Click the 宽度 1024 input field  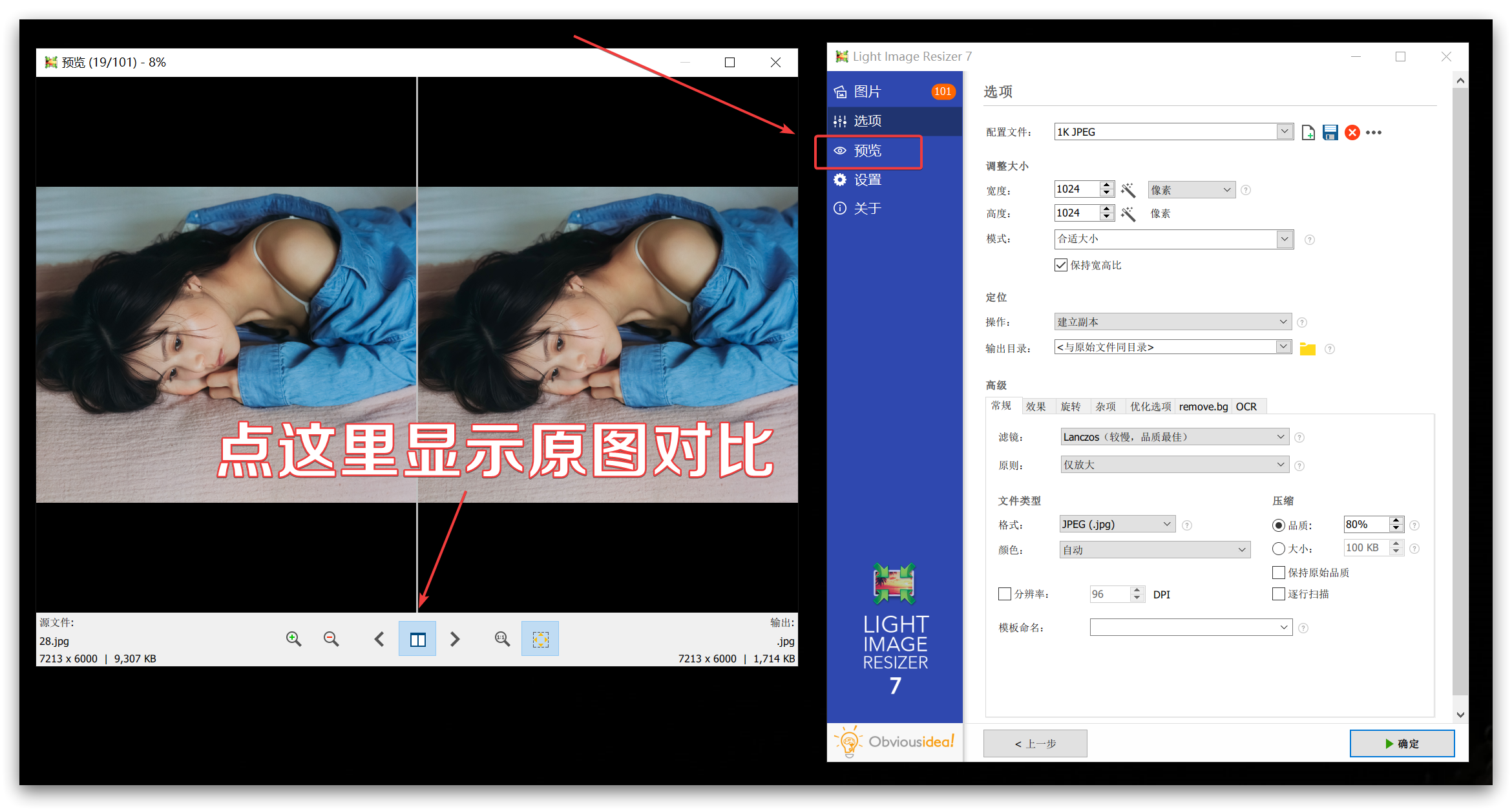pos(1076,189)
